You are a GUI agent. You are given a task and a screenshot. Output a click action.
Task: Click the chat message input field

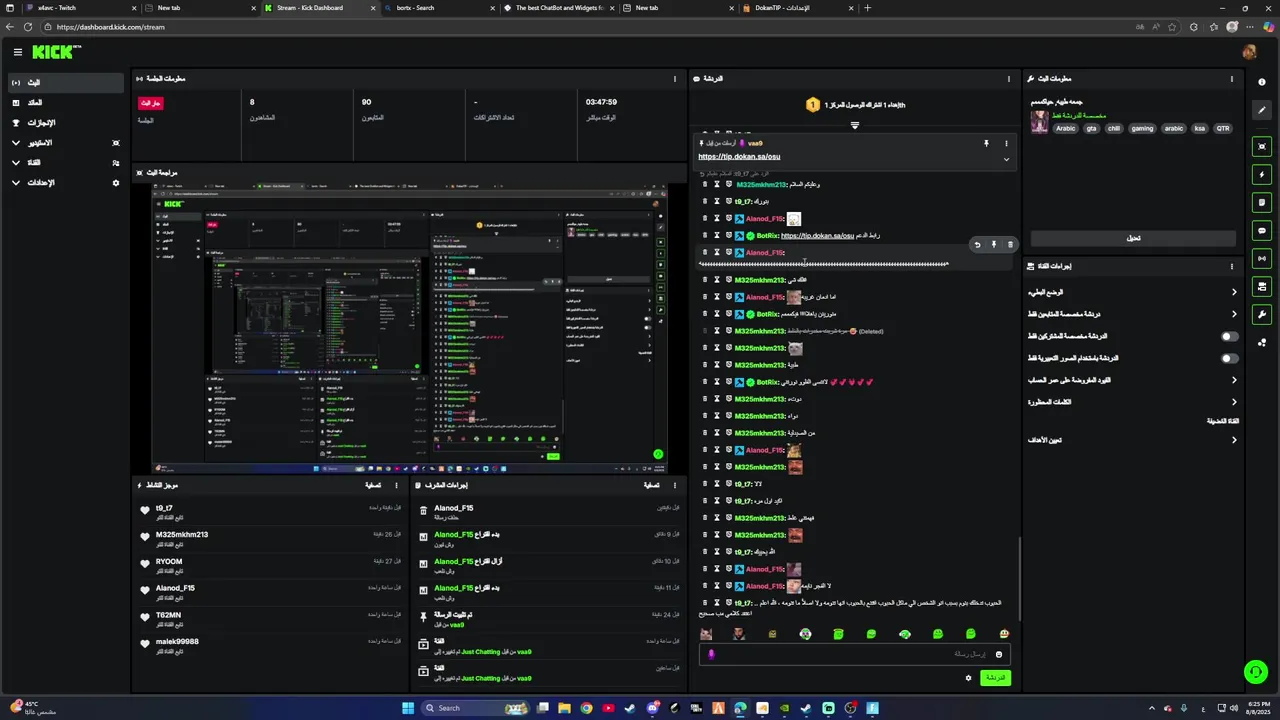[x=855, y=654]
